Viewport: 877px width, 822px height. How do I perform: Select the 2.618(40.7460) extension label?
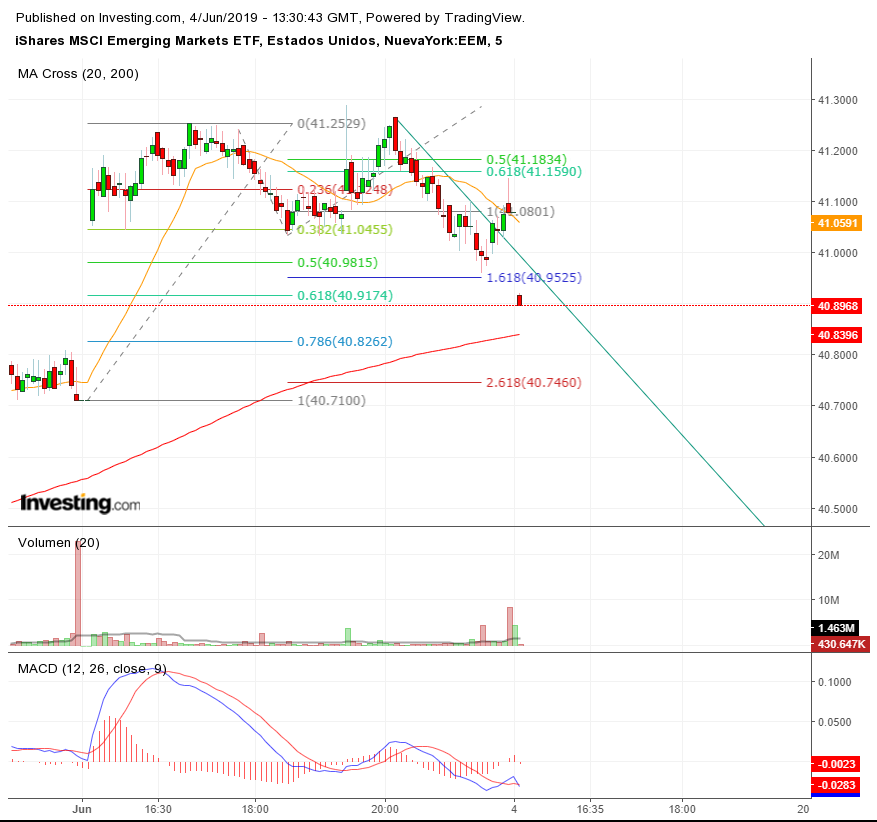[x=534, y=382]
